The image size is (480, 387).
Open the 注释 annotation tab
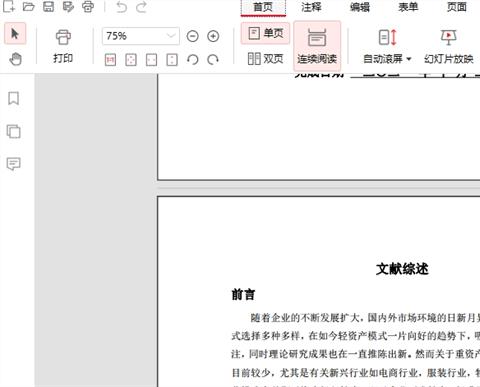coord(311,7)
